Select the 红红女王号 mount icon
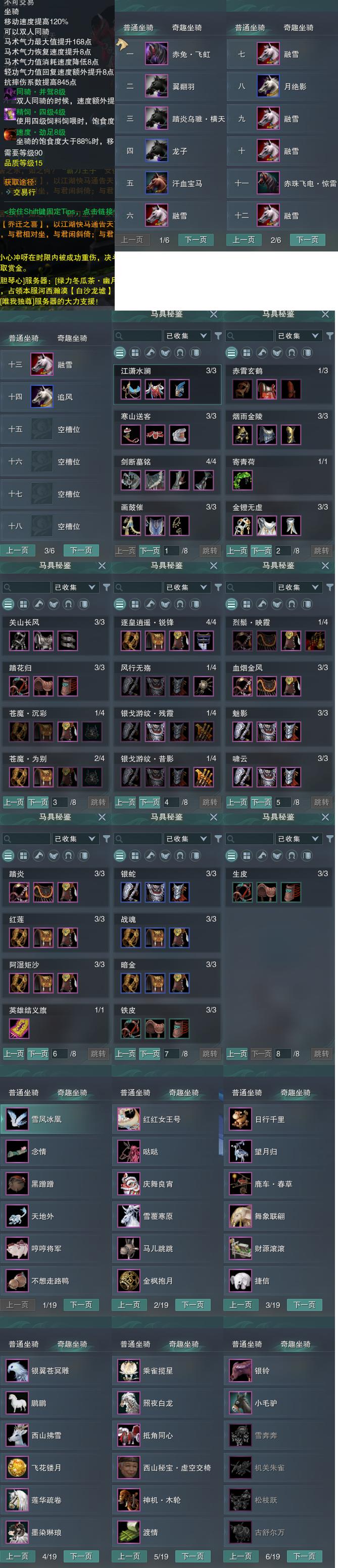The width and height of the screenshot is (338, 1568). tap(128, 1119)
